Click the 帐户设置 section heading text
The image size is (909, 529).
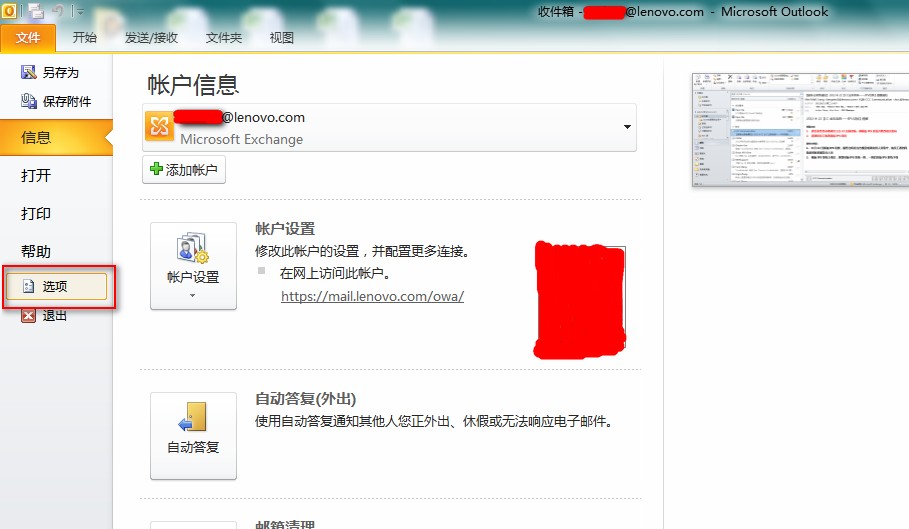[x=285, y=229]
